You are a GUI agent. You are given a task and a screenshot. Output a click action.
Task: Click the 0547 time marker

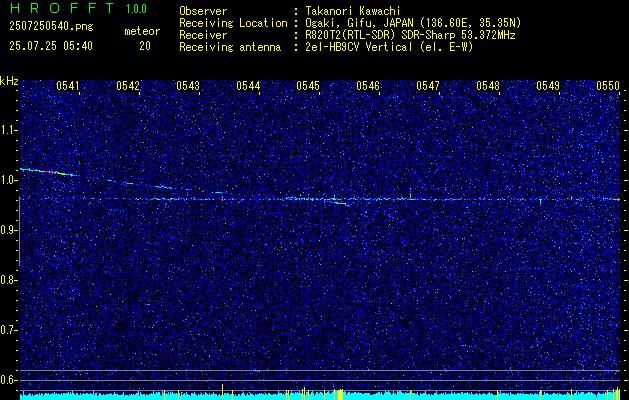coord(428,85)
